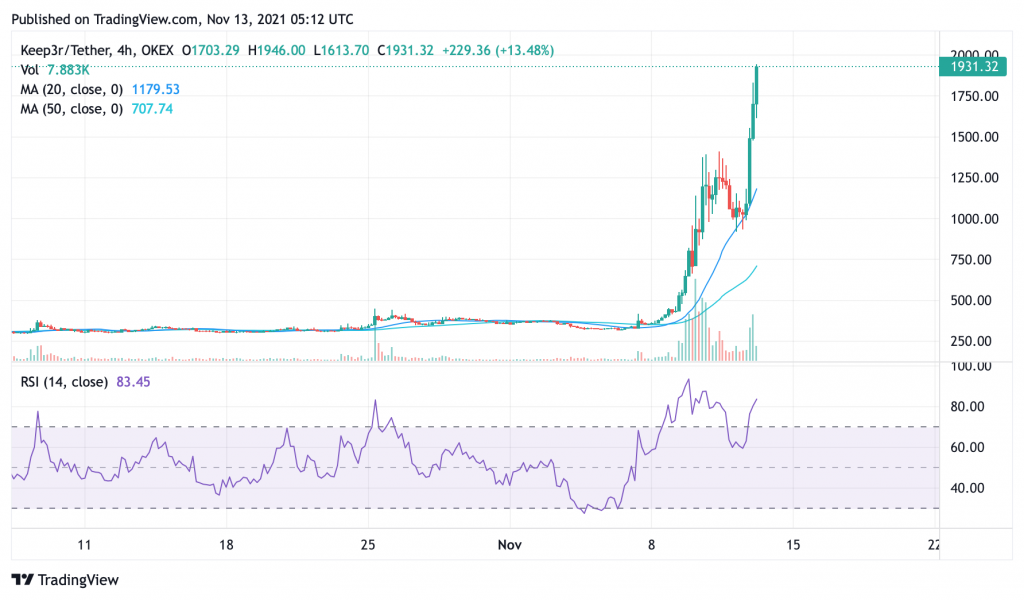Click the open value O1703.29
This screenshot has height=600, width=1024.
click(210, 50)
